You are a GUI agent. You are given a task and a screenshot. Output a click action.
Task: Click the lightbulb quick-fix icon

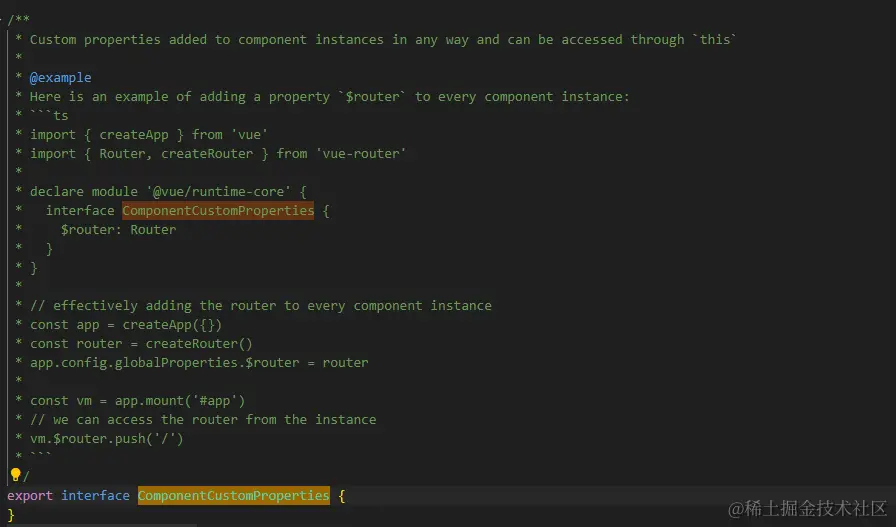click(15, 474)
